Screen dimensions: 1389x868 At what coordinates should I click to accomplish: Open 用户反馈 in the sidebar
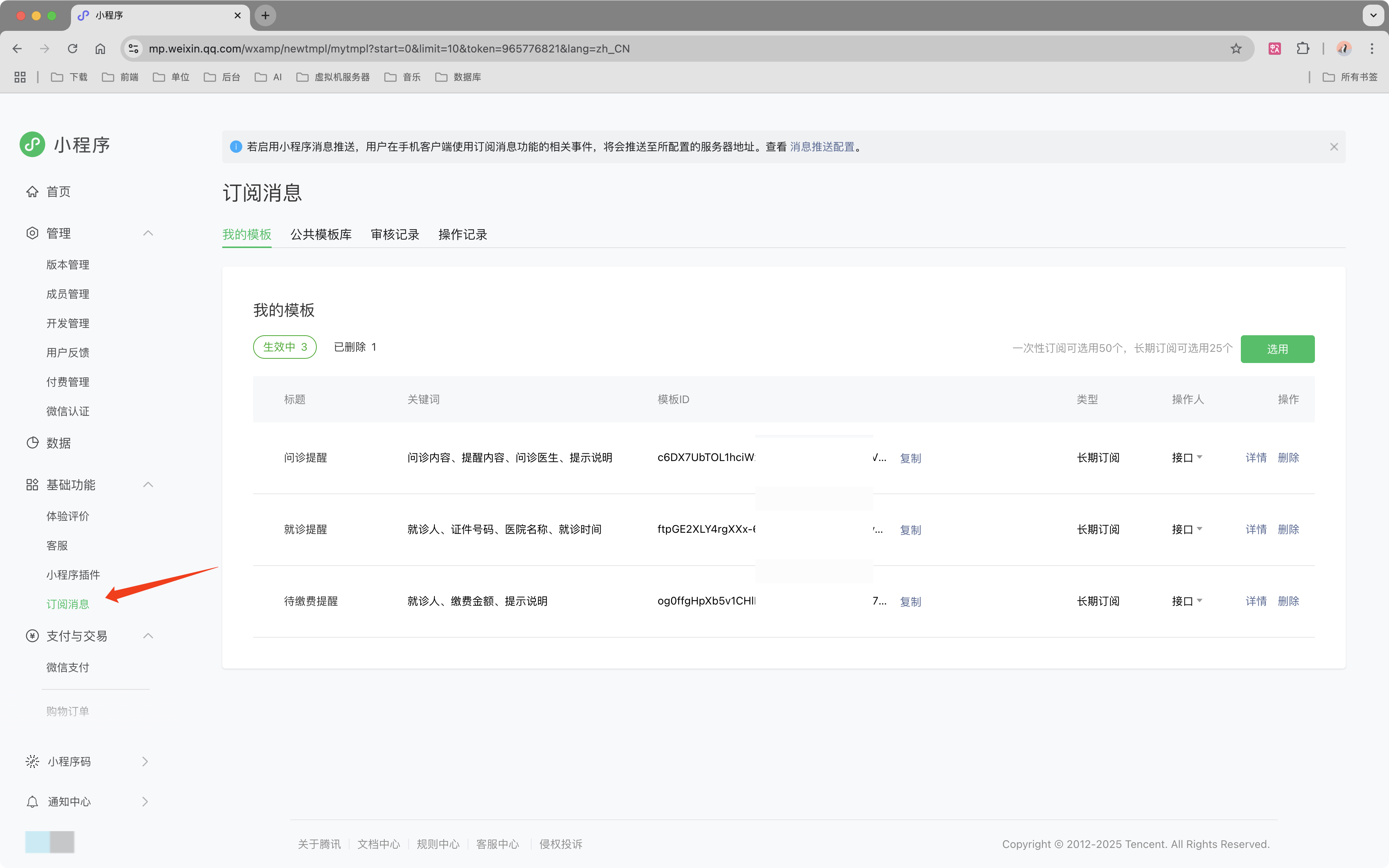[68, 353]
